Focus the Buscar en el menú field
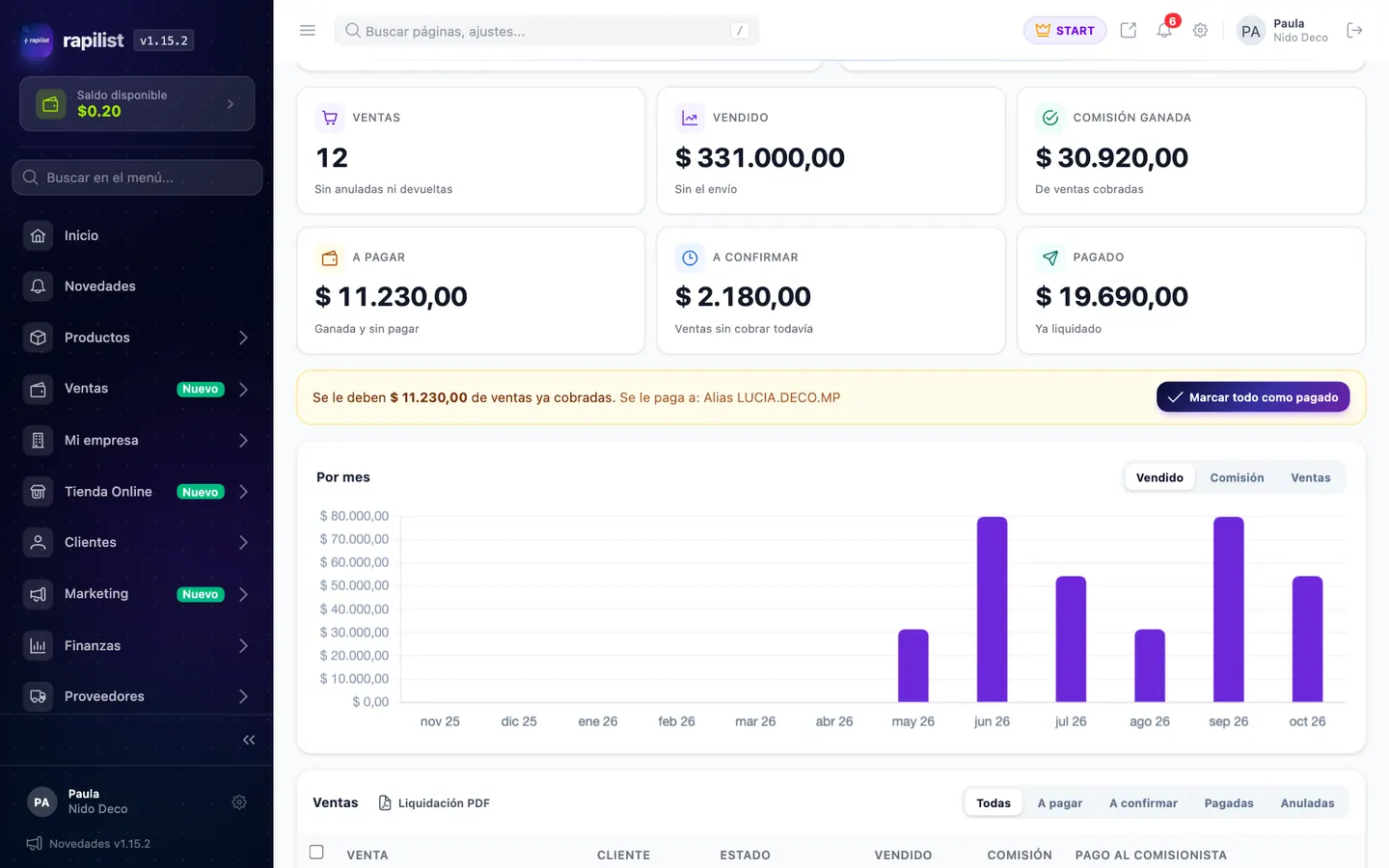This screenshot has width=1389, height=868. pyautogui.click(x=137, y=177)
